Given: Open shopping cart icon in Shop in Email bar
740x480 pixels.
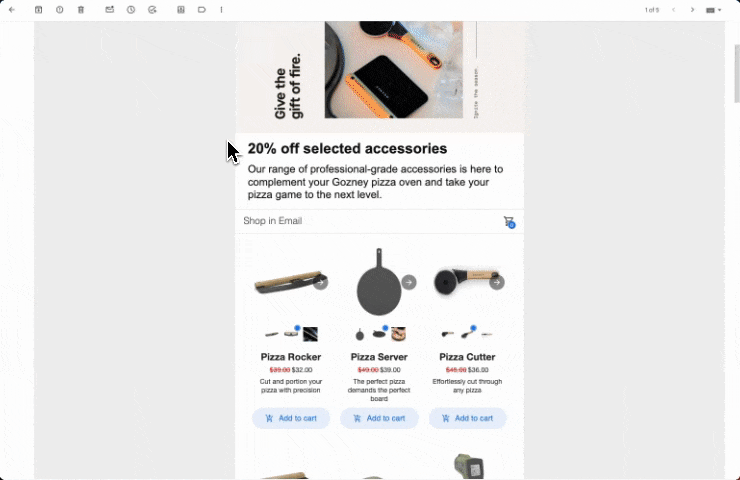Looking at the screenshot, I should pos(509,221).
